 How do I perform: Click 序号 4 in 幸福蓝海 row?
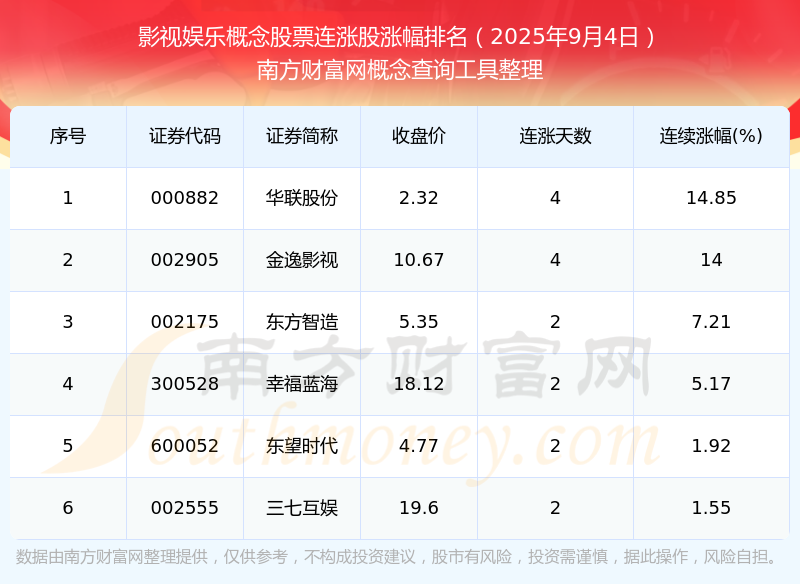(x=68, y=384)
